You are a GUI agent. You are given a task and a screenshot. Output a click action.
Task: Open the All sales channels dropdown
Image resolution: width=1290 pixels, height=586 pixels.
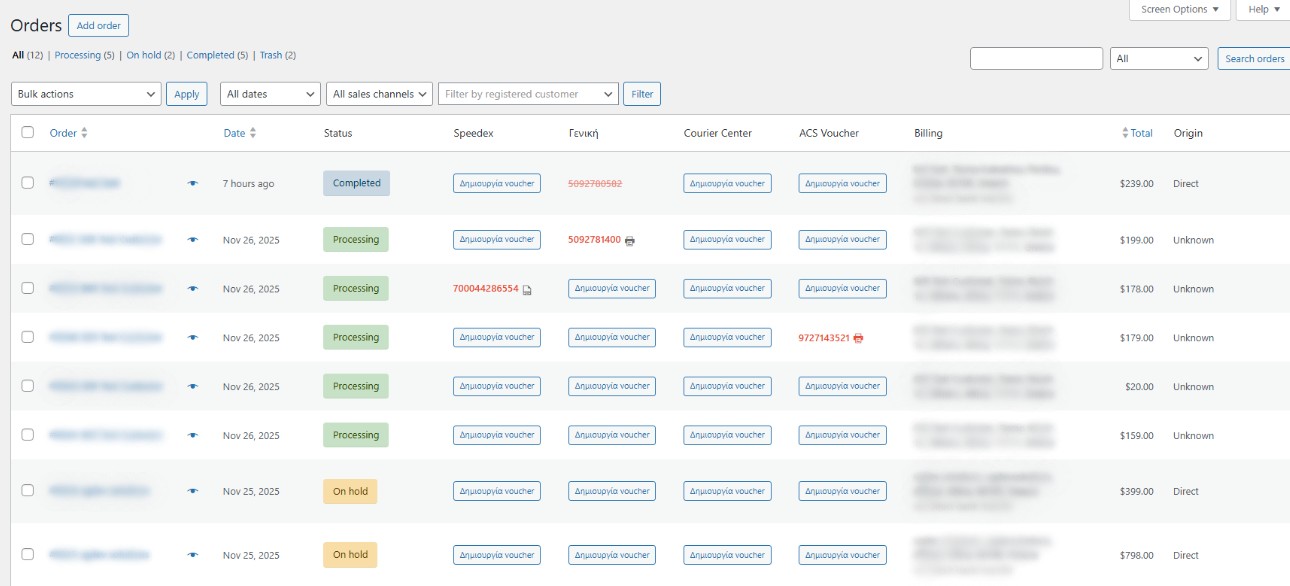coord(379,94)
